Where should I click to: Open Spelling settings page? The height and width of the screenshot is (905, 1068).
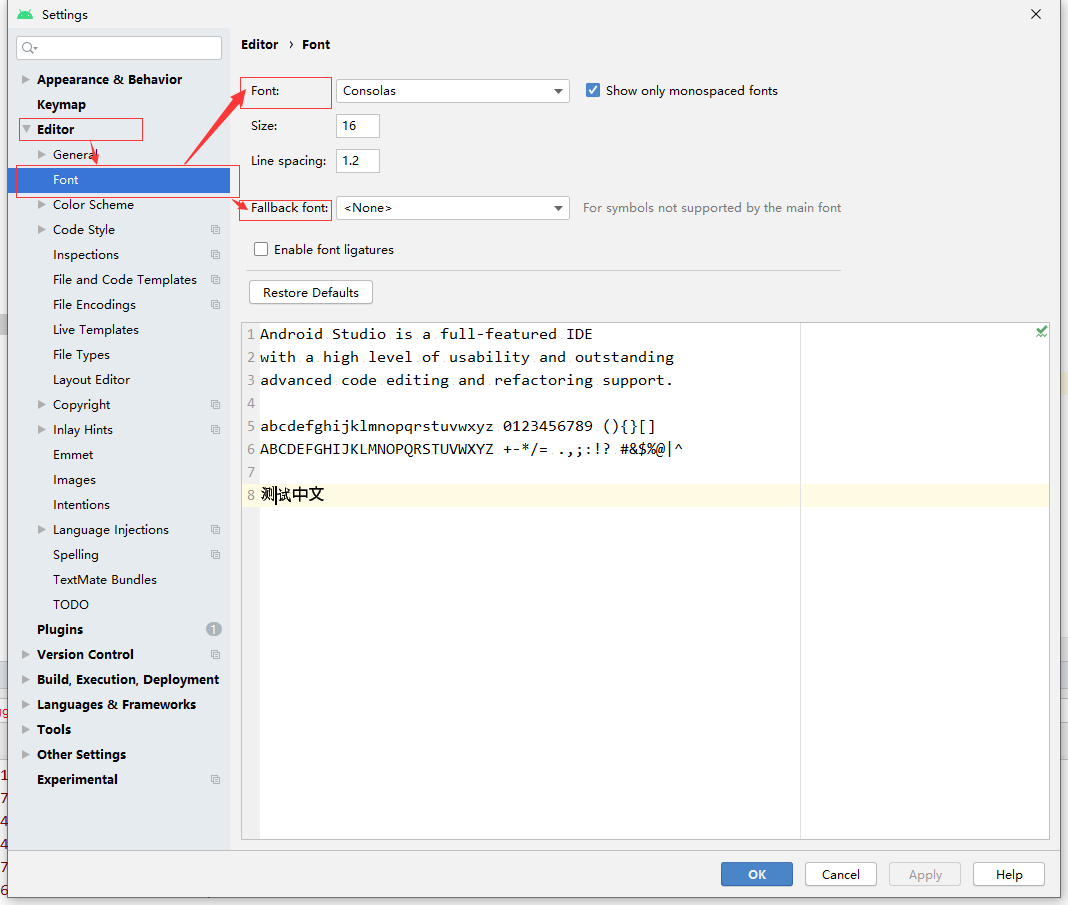(76, 555)
